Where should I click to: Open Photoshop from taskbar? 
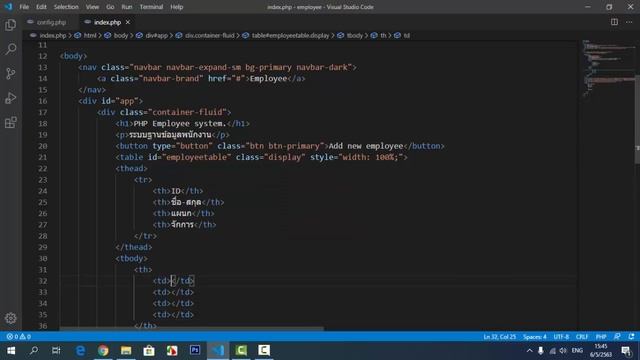coord(195,351)
